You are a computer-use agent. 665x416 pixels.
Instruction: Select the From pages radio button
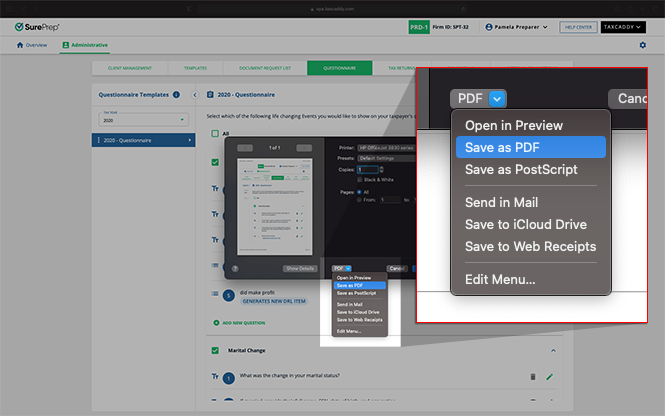point(359,200)
